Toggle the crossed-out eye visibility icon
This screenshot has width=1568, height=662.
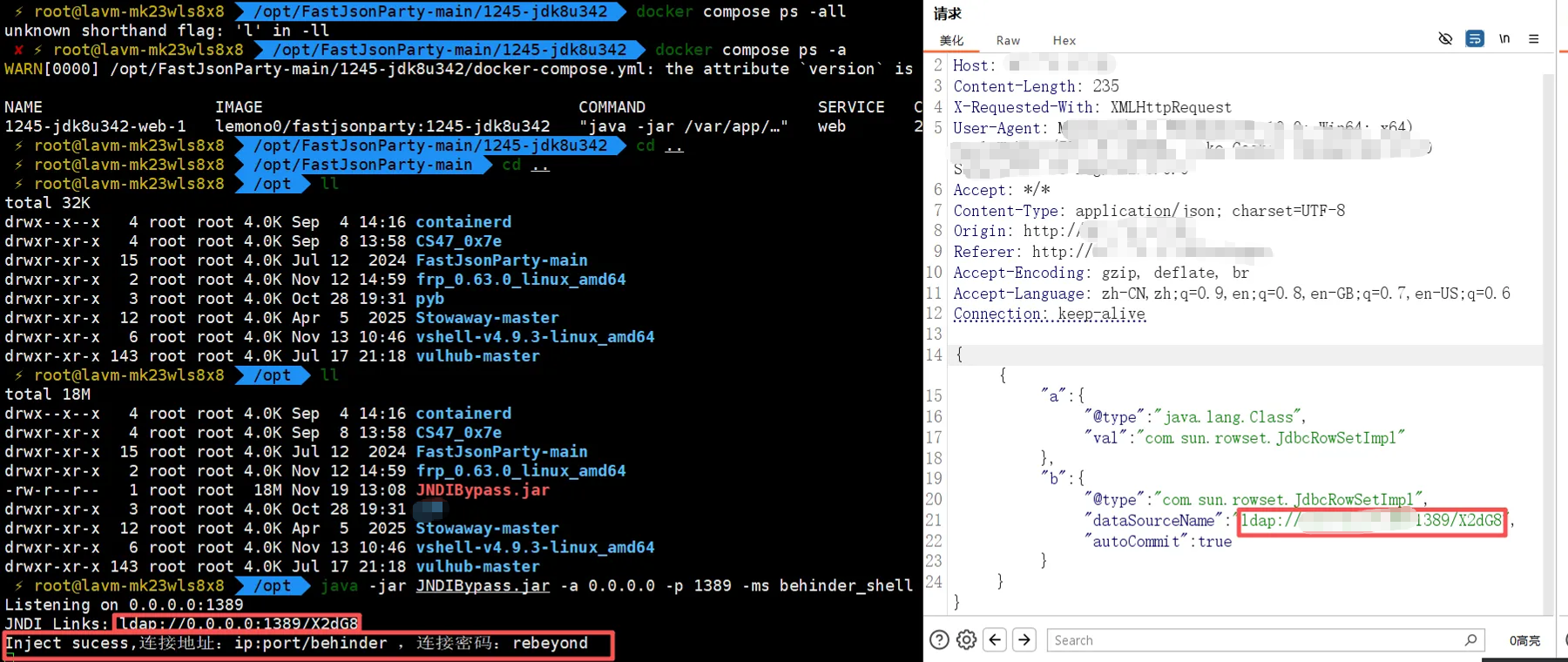click(1445, 38)
